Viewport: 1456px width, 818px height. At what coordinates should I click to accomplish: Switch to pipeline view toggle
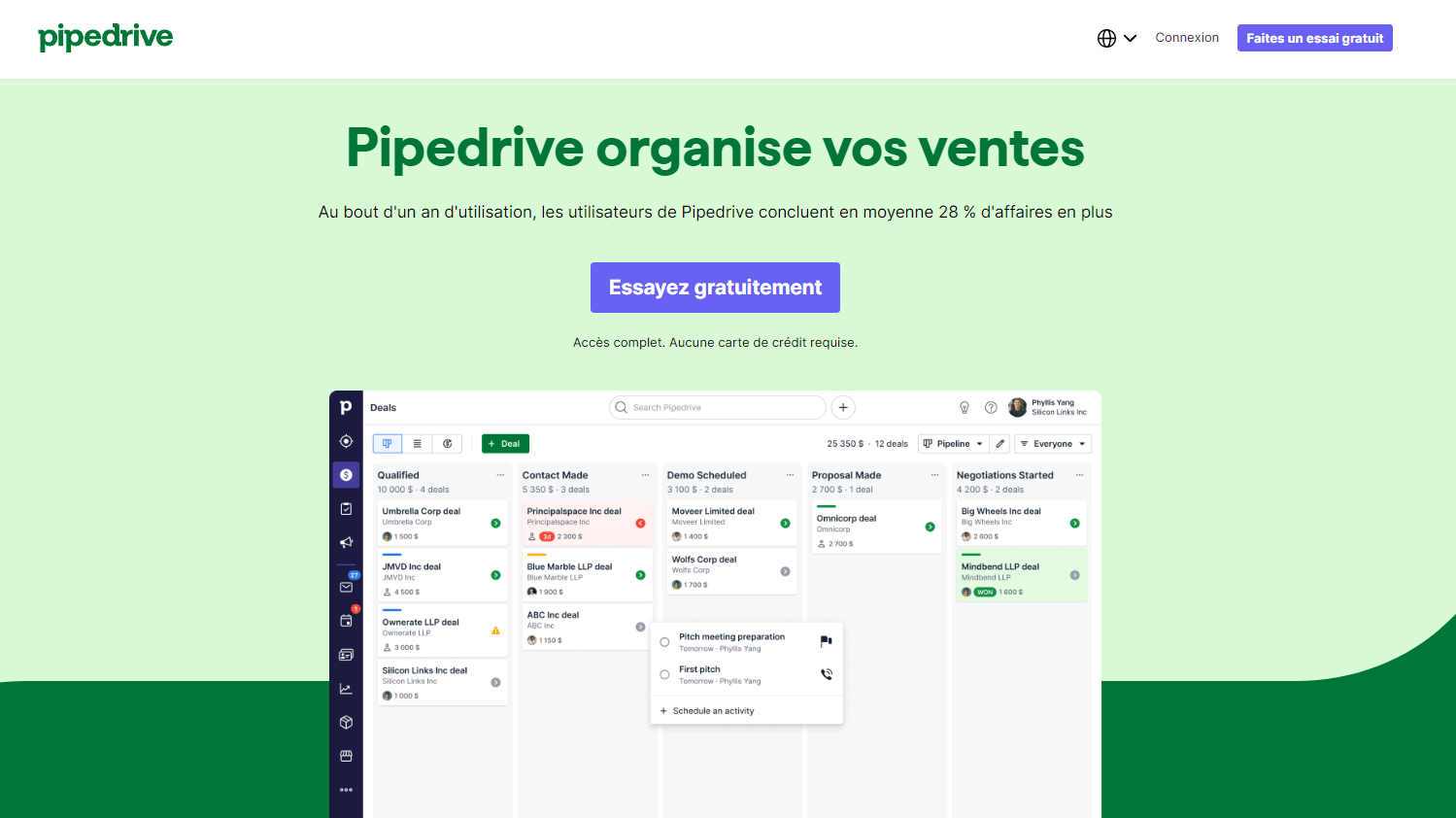(x=387, y=444)
